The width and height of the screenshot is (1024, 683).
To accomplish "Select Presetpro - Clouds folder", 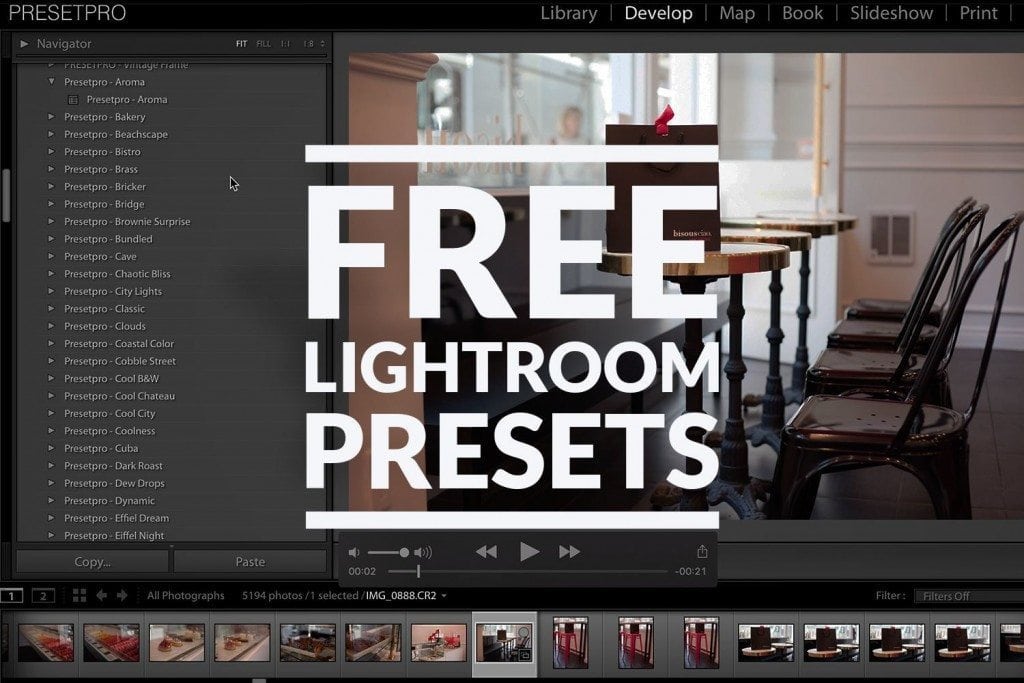I will click(x=104, y=326).
